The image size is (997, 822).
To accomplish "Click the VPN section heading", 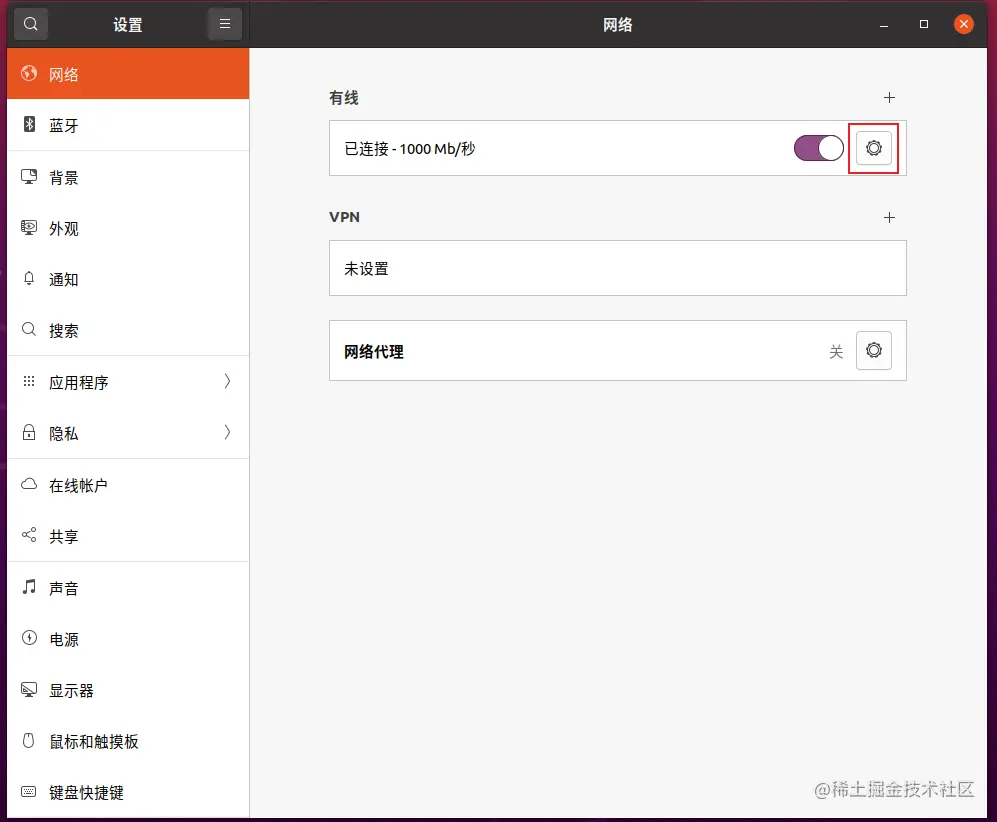I will pos(345,217).
